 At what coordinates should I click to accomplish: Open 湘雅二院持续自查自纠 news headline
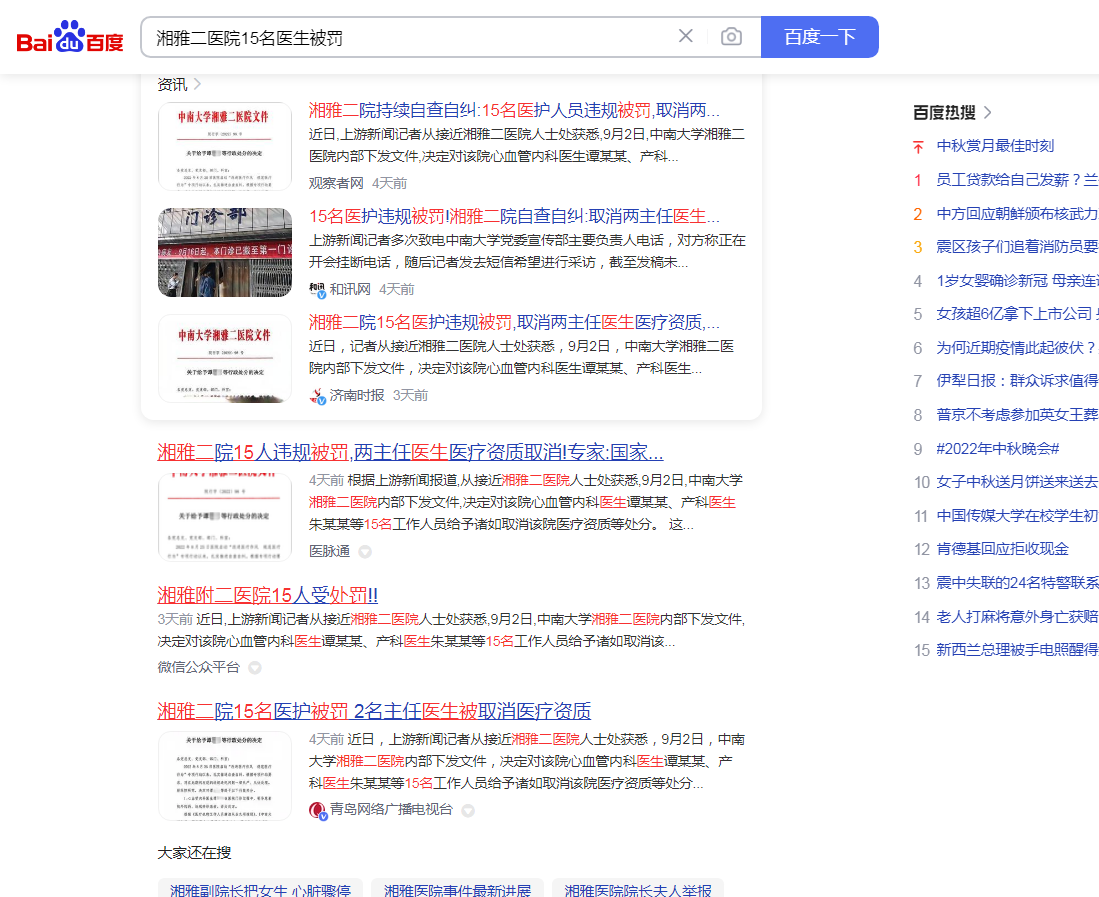[514, 110]
